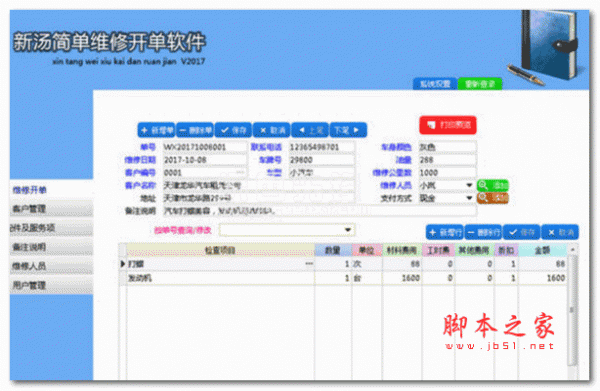Click the 新增单 (new order) button
Screen dimensions: 600x391
pyautogui.click(x=156, y=130)
